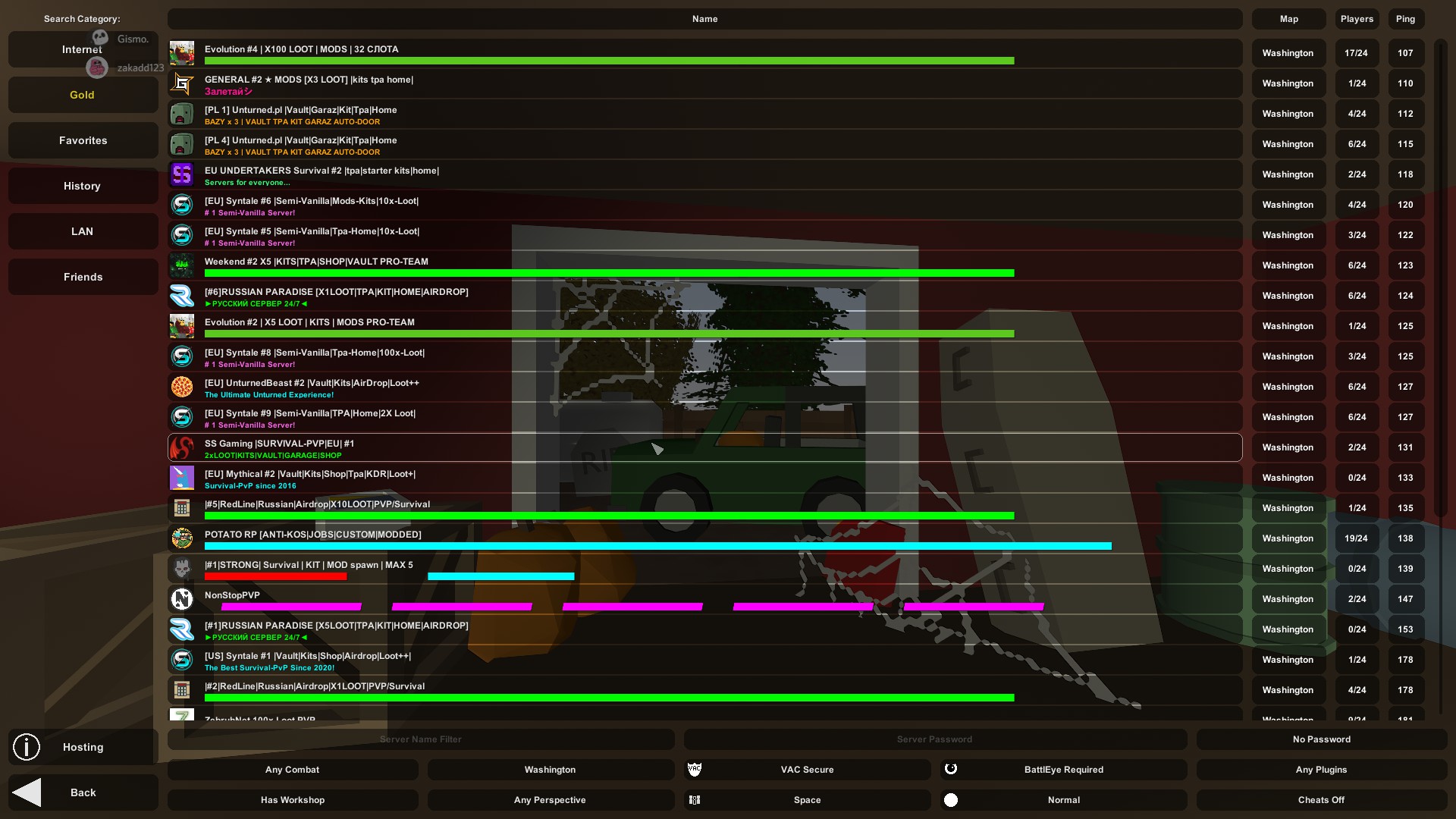The width and height of the screenshot is (1456, 819).
Task: Click the Hosting info icon
Action: click(27, 747)
